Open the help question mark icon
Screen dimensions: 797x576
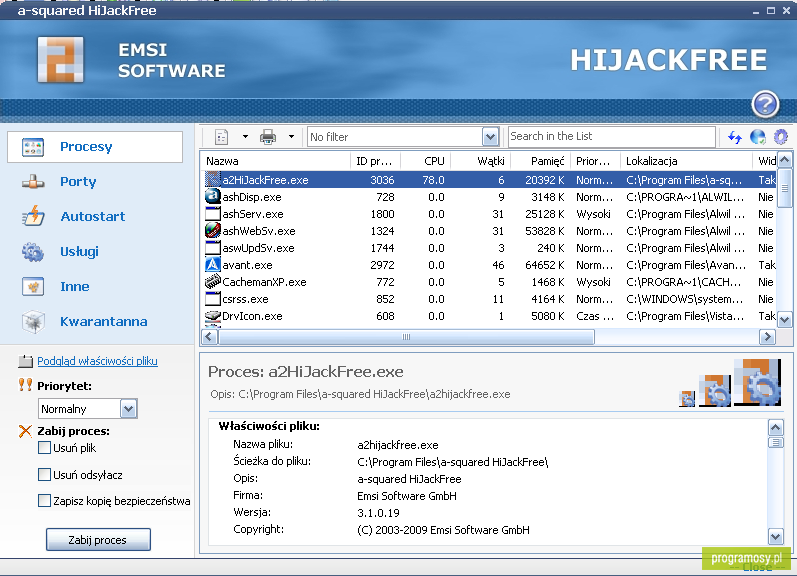coord(765,104)
